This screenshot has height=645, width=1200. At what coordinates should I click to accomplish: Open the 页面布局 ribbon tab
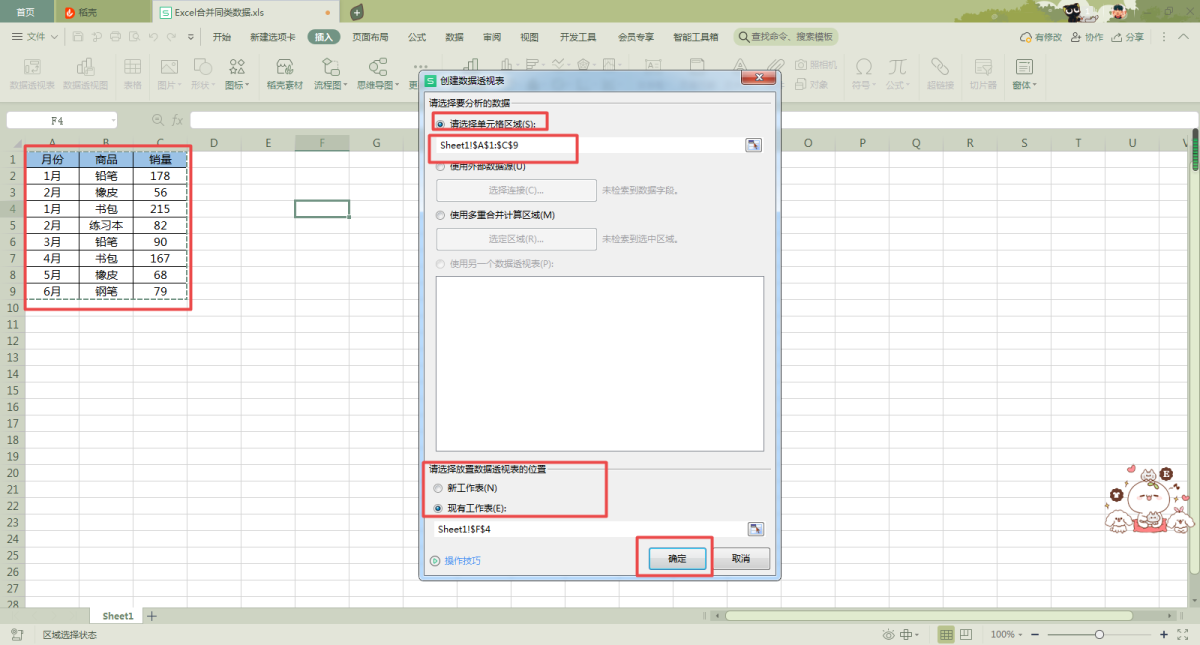pos(370,37)
